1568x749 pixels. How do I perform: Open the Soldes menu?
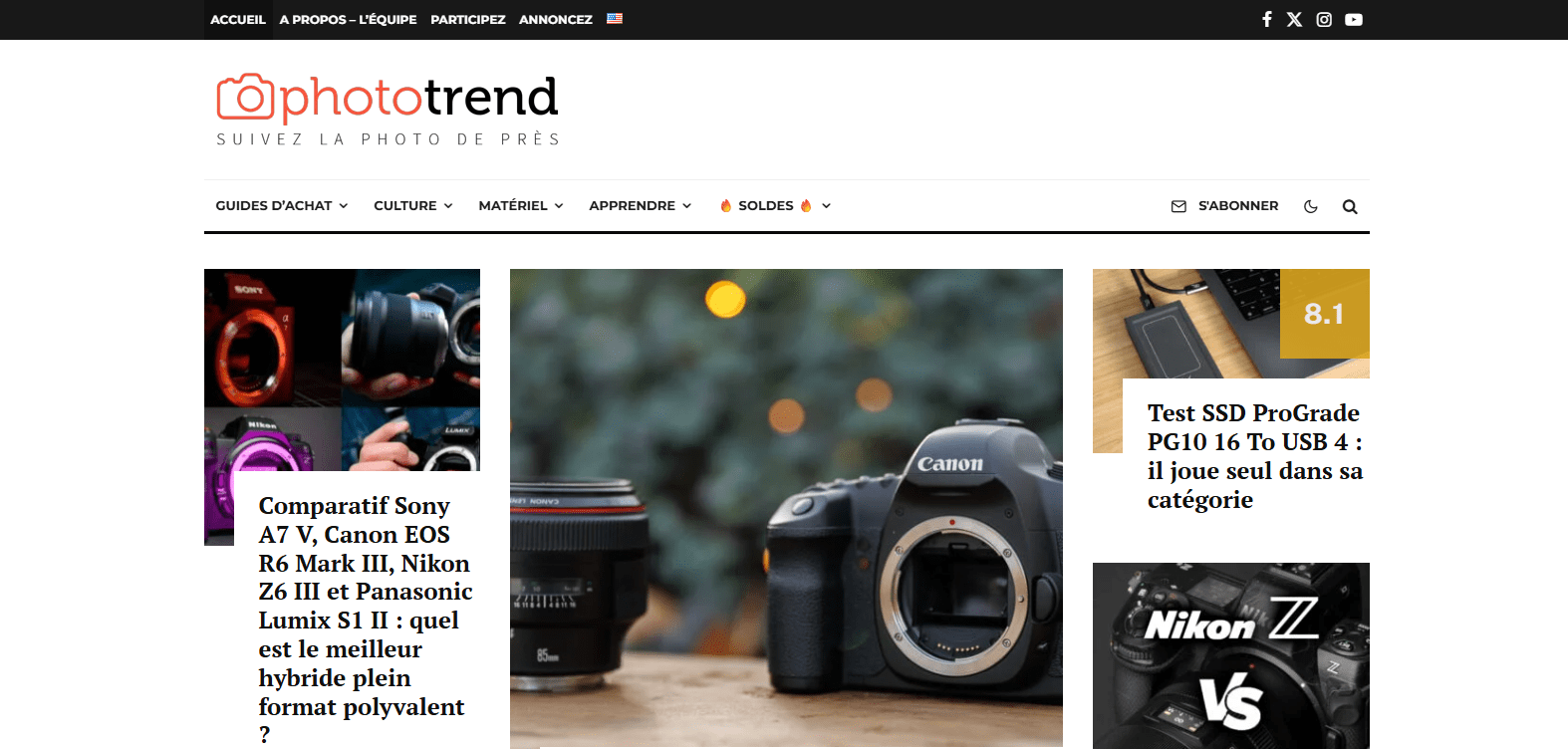[775, 205]
